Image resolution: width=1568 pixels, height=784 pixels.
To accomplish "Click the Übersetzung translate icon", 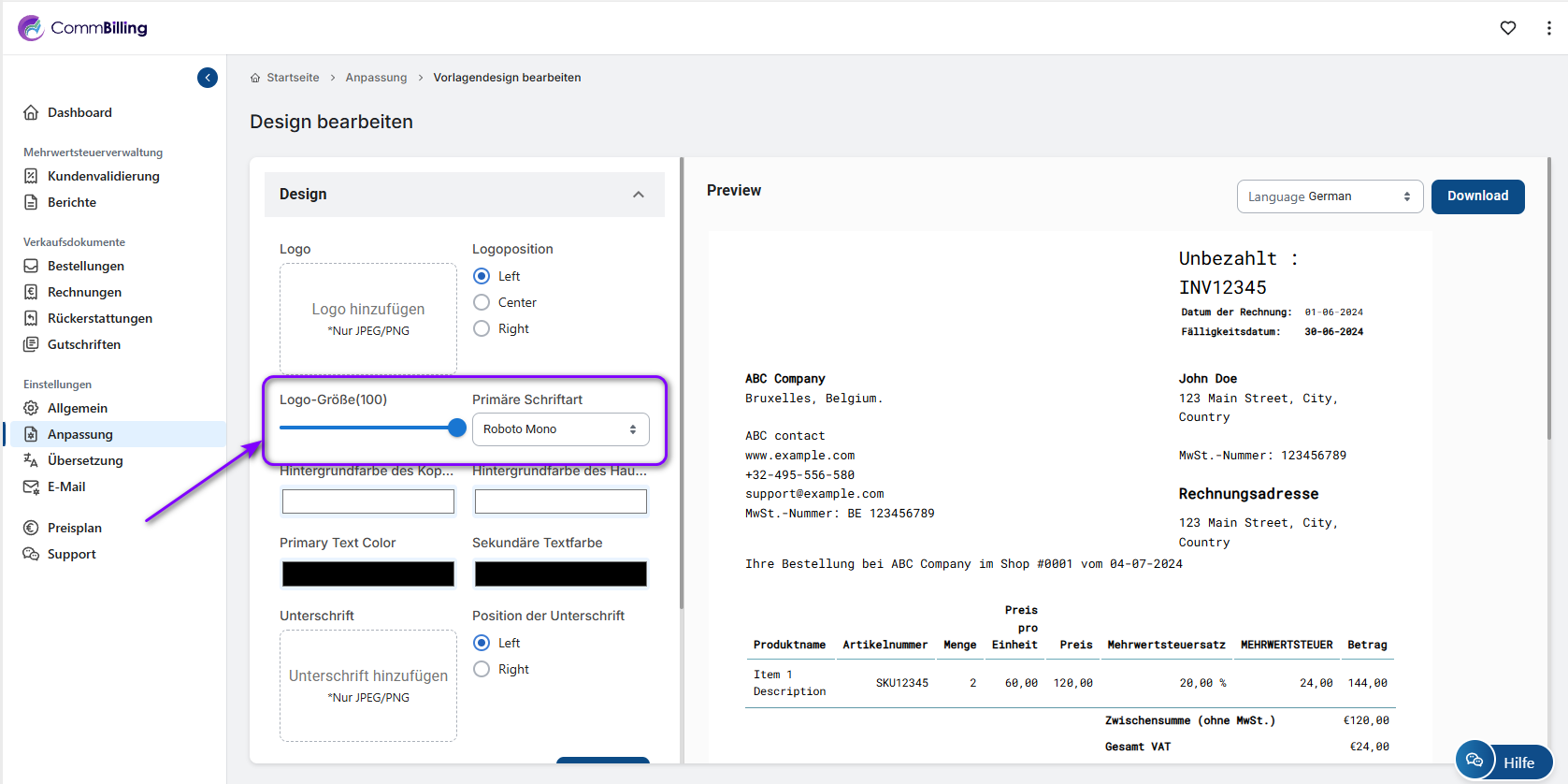I will [x=31, y=460].
